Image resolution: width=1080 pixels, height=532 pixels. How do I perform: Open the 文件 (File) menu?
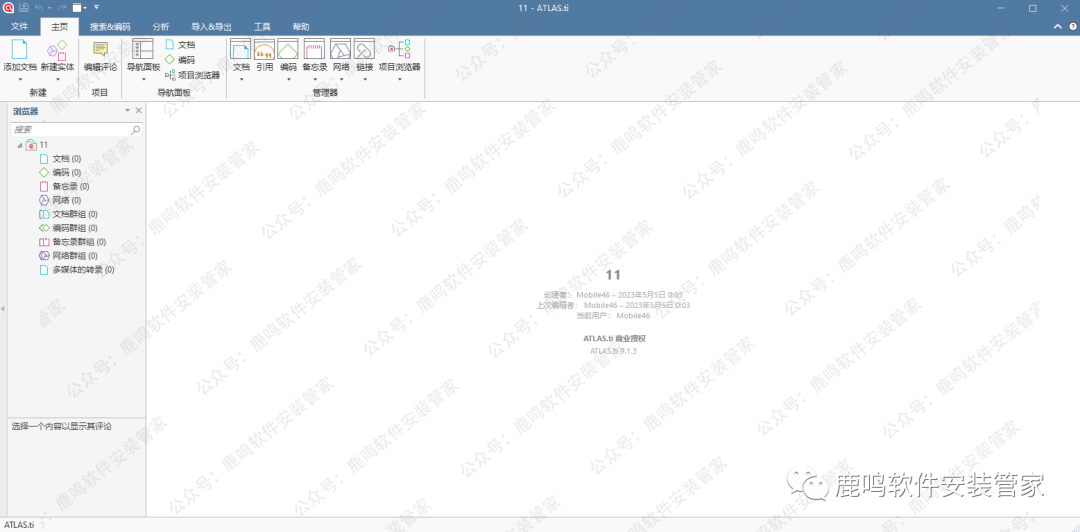[19, 27]
